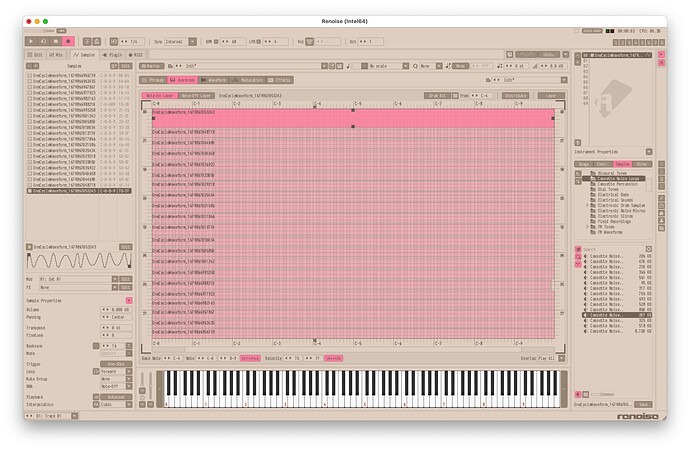This screenshot has width=690, height=451.
Task: Open the instrument preset dropdown arrow
Action: [x=324, y=66]
